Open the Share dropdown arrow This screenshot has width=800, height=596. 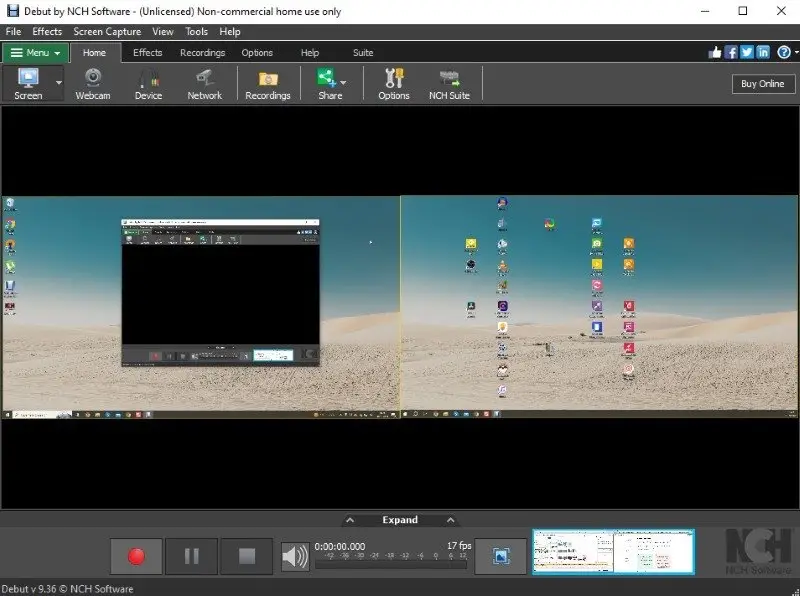click(344, 84)
